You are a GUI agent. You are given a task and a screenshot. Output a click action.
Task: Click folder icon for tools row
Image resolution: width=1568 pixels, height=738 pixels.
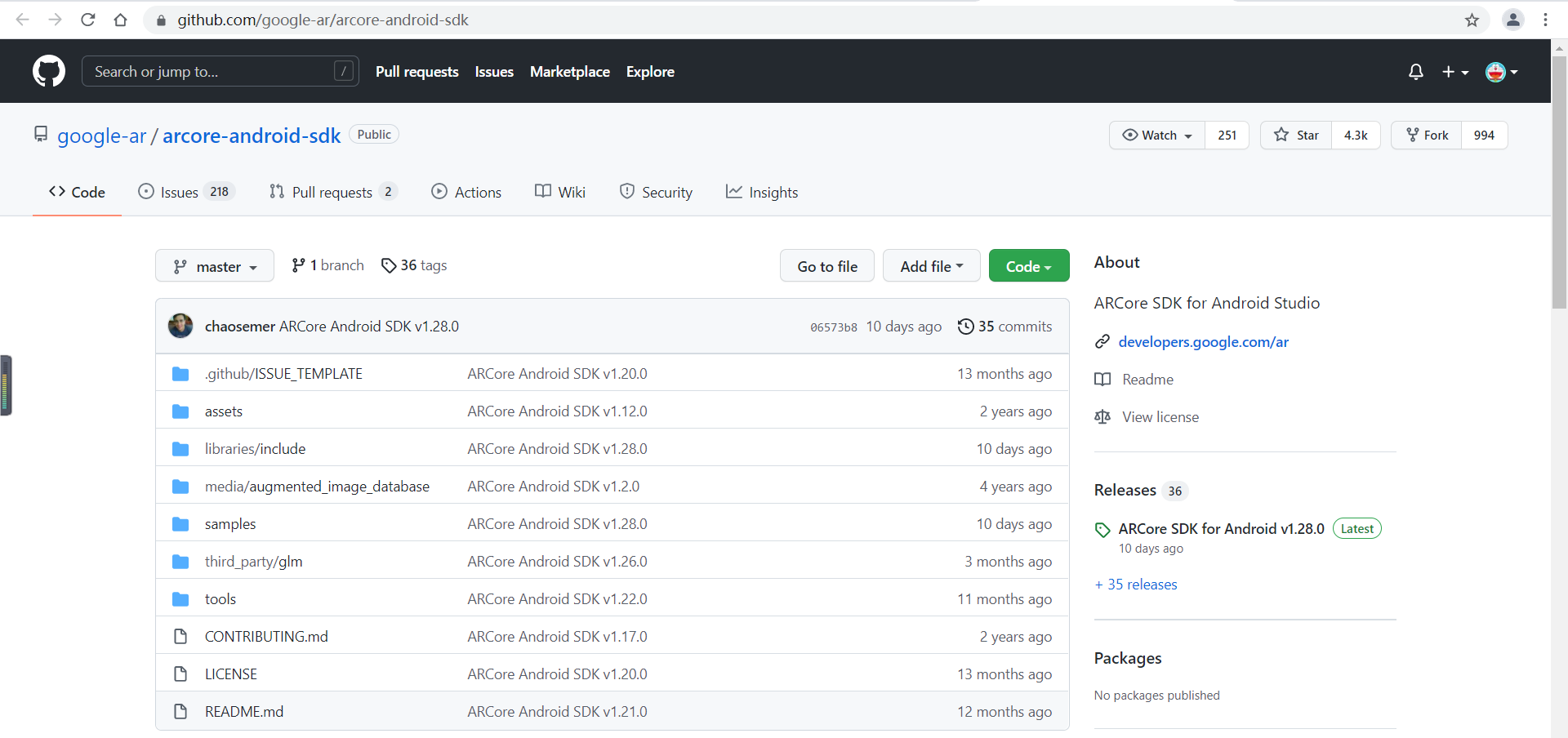pos(180,599)
